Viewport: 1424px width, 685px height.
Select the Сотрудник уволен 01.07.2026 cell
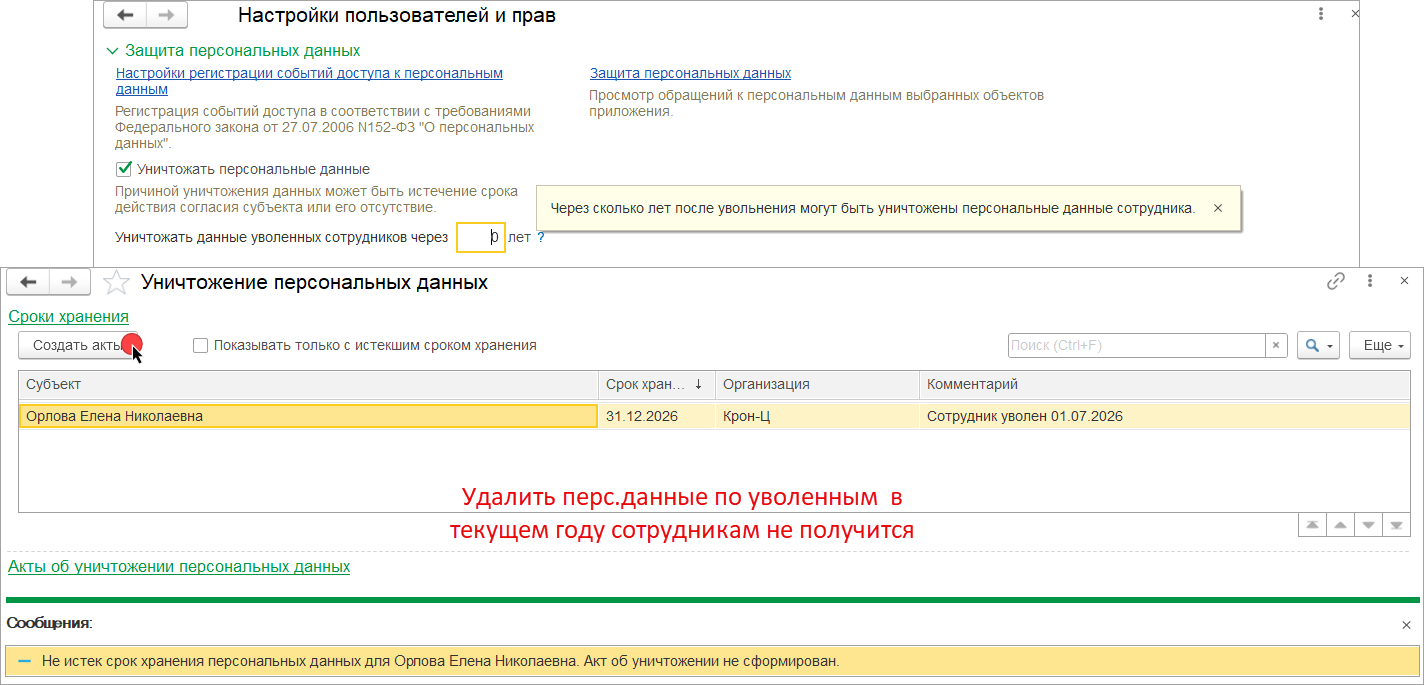(x=1165, y=416)
